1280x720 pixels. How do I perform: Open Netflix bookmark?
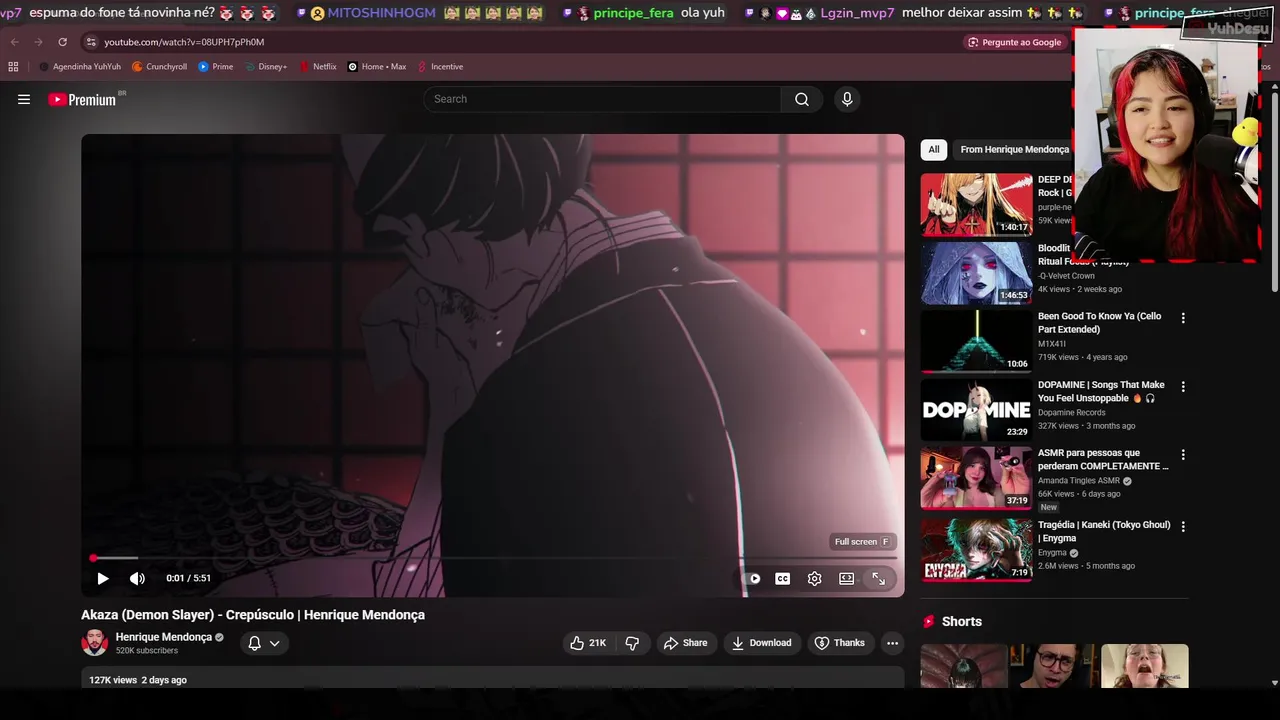pos(317,67)
